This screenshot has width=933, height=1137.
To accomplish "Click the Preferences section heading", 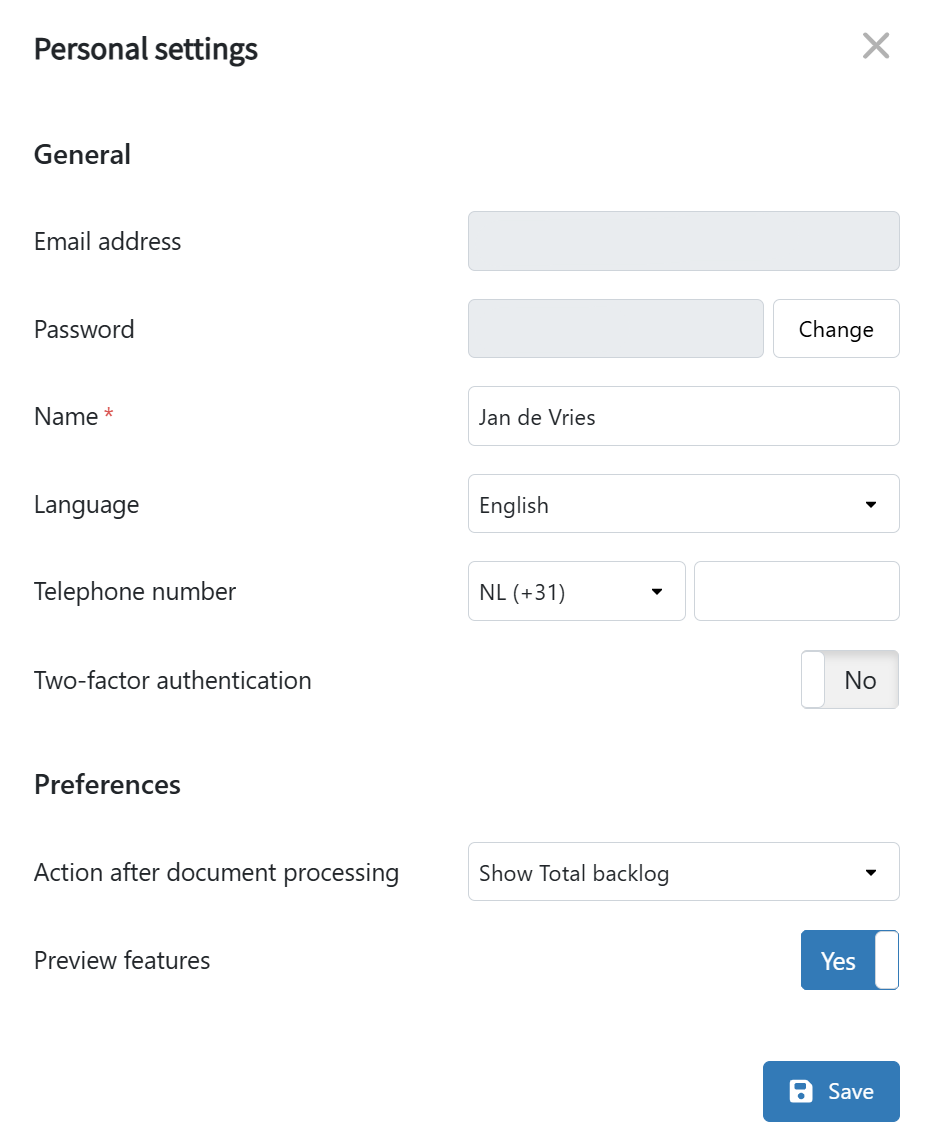I will (x=107, y=785).
